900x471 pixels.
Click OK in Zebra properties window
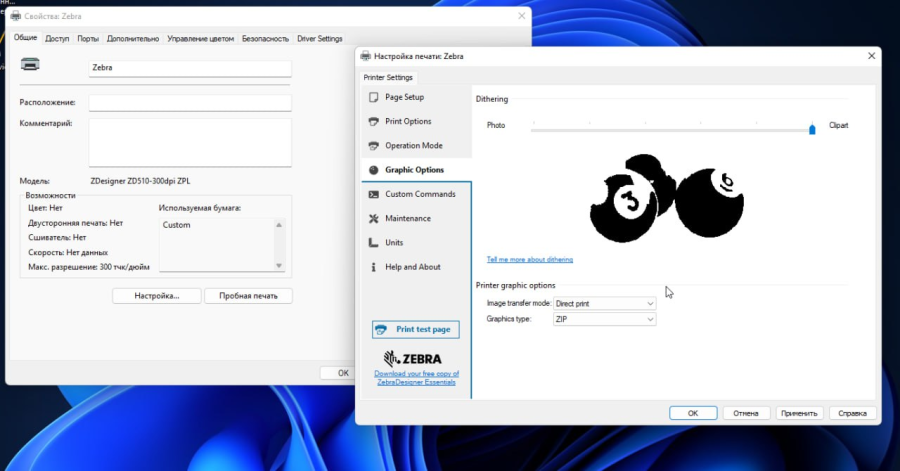pyautogui.click(x=343, y=373)
